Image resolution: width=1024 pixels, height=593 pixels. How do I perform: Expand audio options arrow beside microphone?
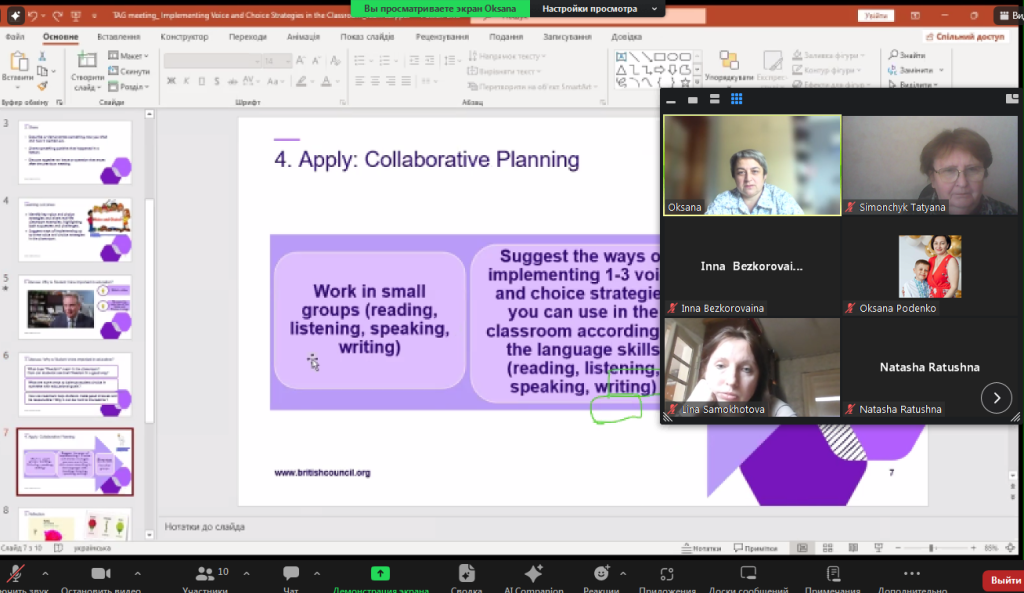46,572
